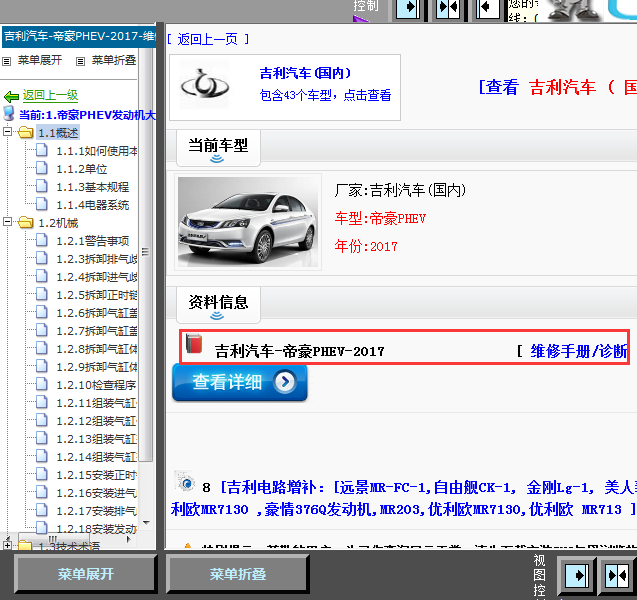
Task: Open document 1.2.4拆卸进气歧
Action: coord(97,277)
